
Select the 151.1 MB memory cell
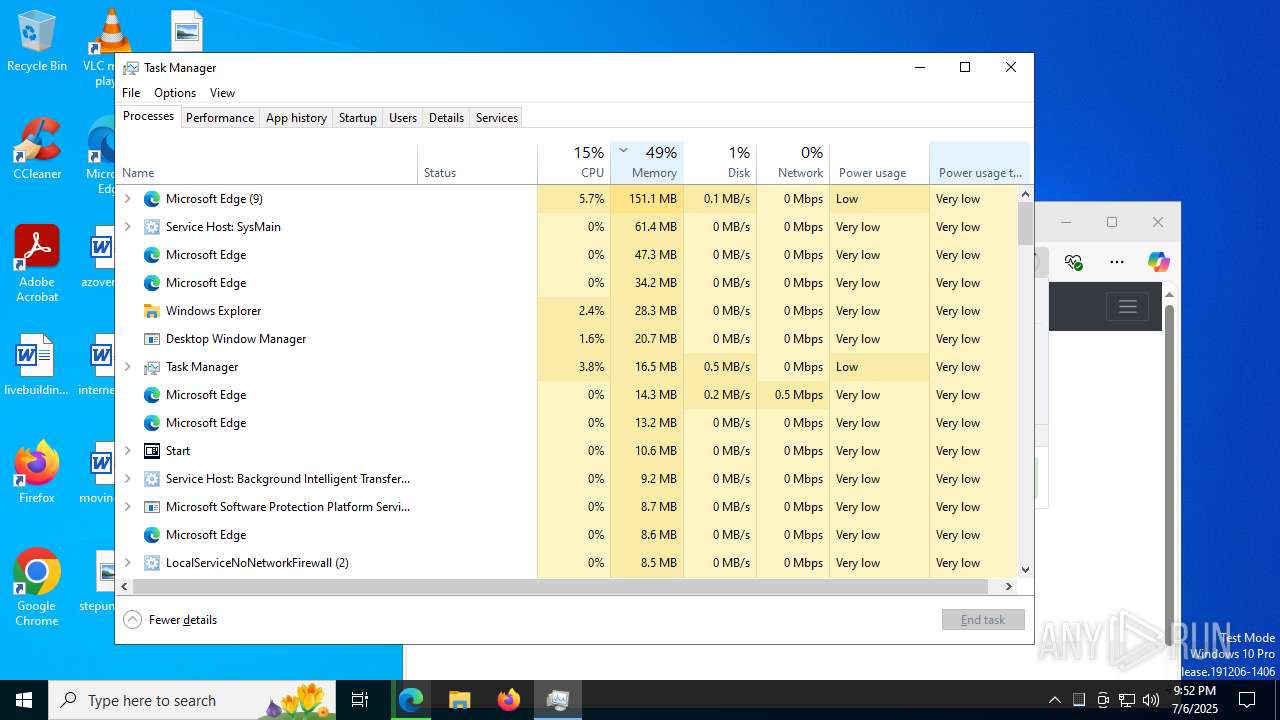coord(647,199)
